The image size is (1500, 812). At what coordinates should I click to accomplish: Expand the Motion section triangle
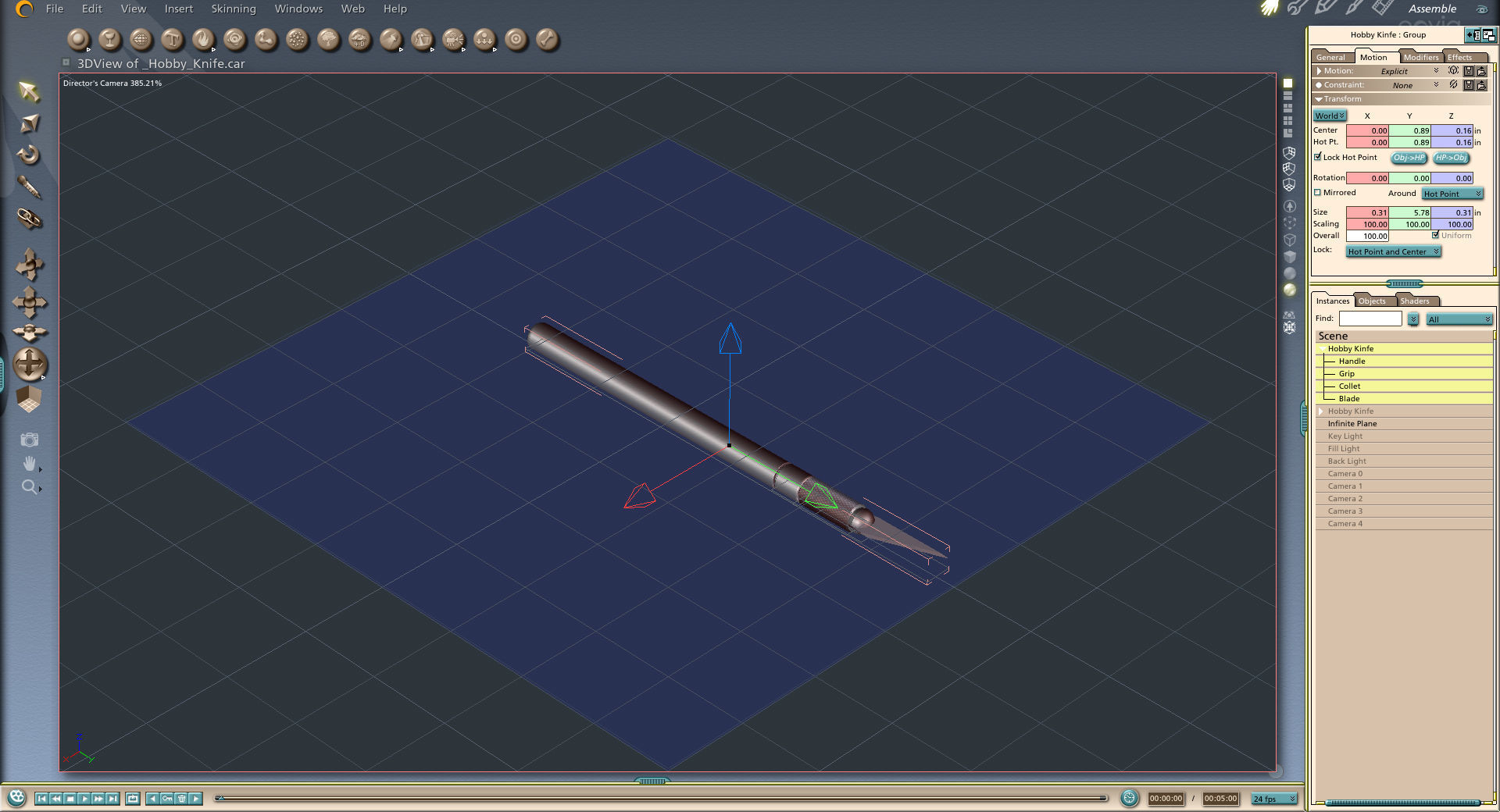pos(1319,71)
